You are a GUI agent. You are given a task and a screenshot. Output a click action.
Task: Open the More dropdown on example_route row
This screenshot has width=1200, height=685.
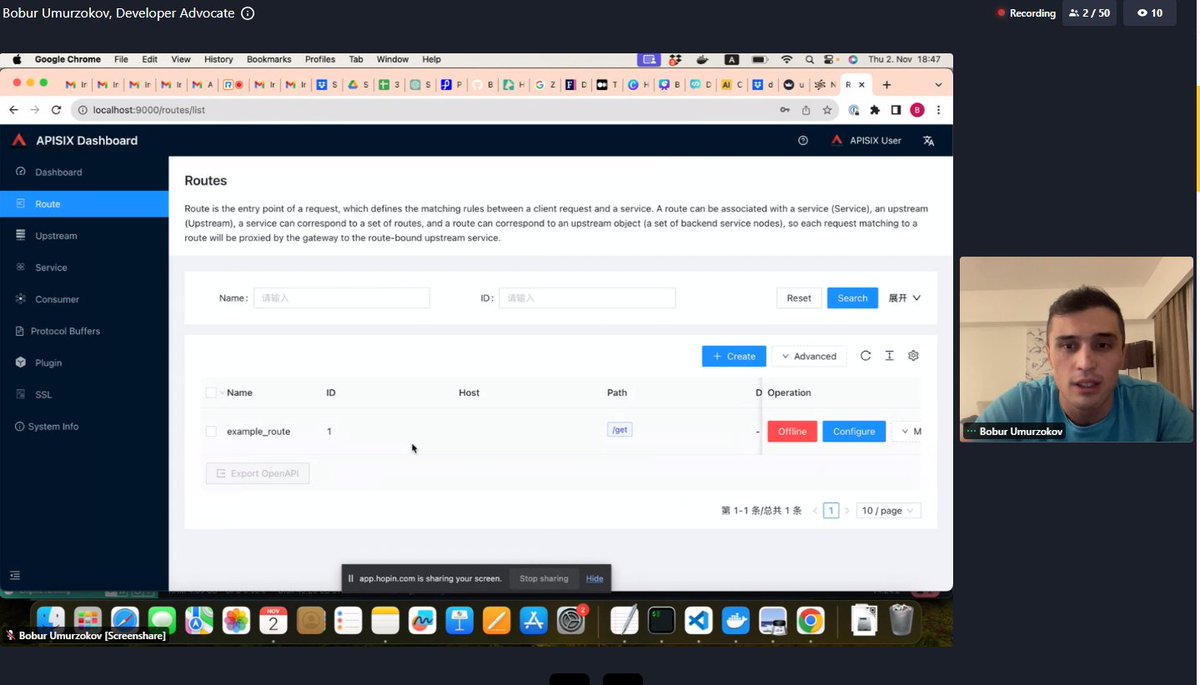910,431
